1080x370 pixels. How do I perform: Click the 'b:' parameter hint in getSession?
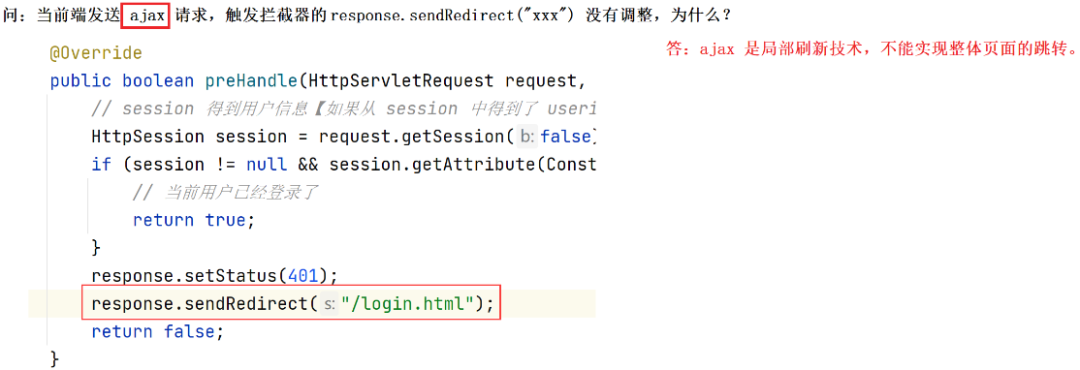[528, 137]
